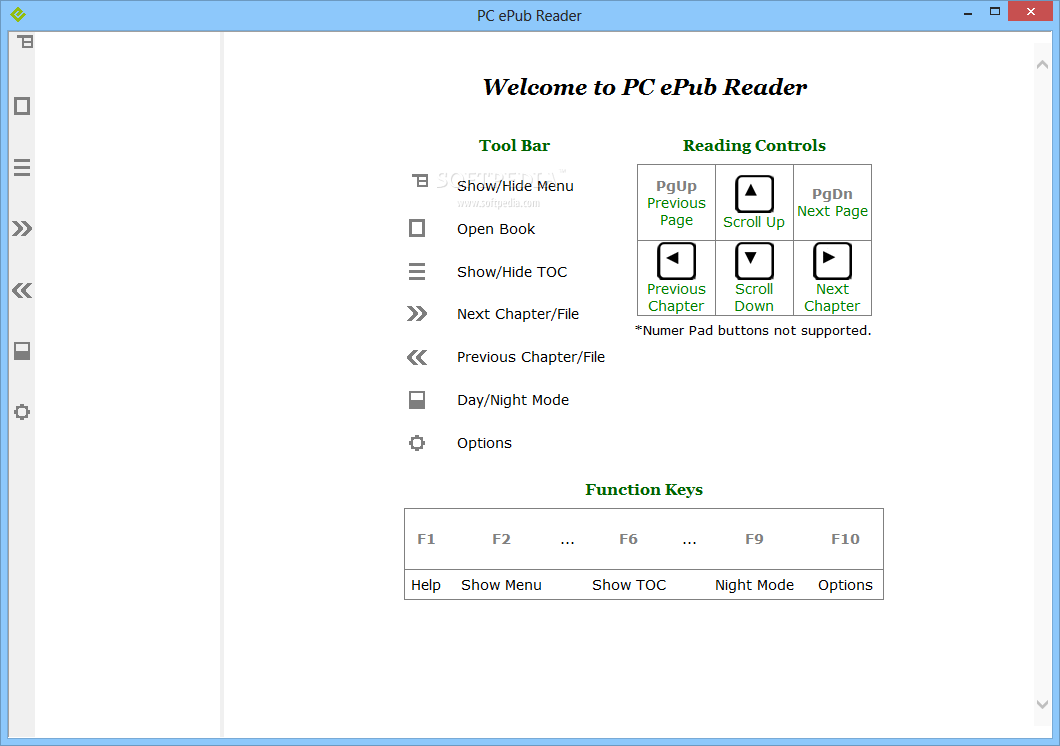Click the 'PgUp' key label
This screenshot has height=746, width=1060.
coord(676,186)
